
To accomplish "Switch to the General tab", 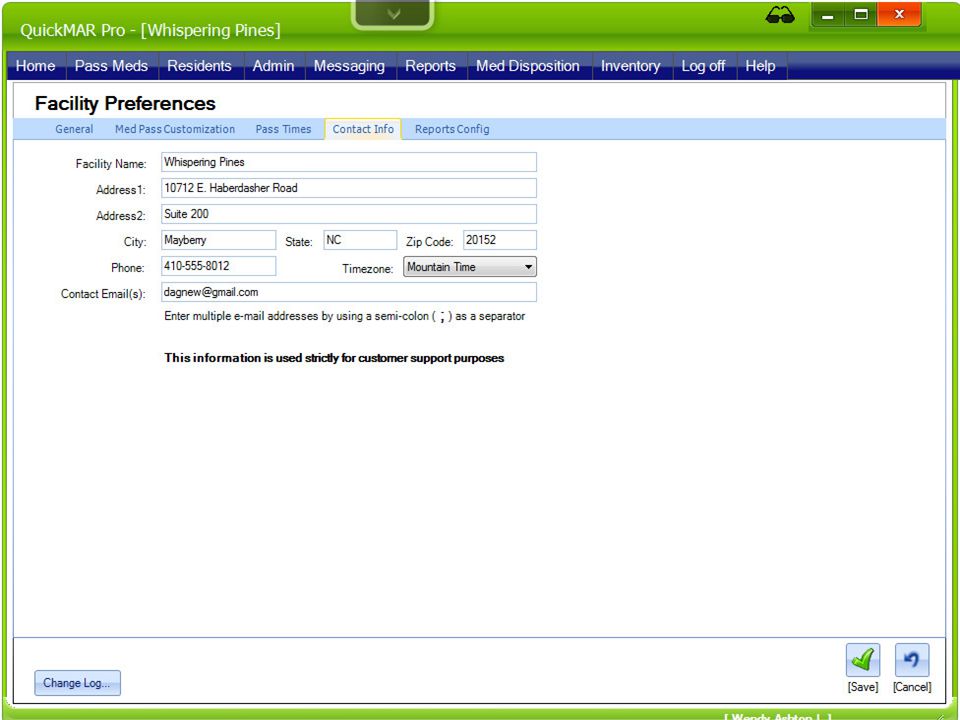I will (74, 129).
